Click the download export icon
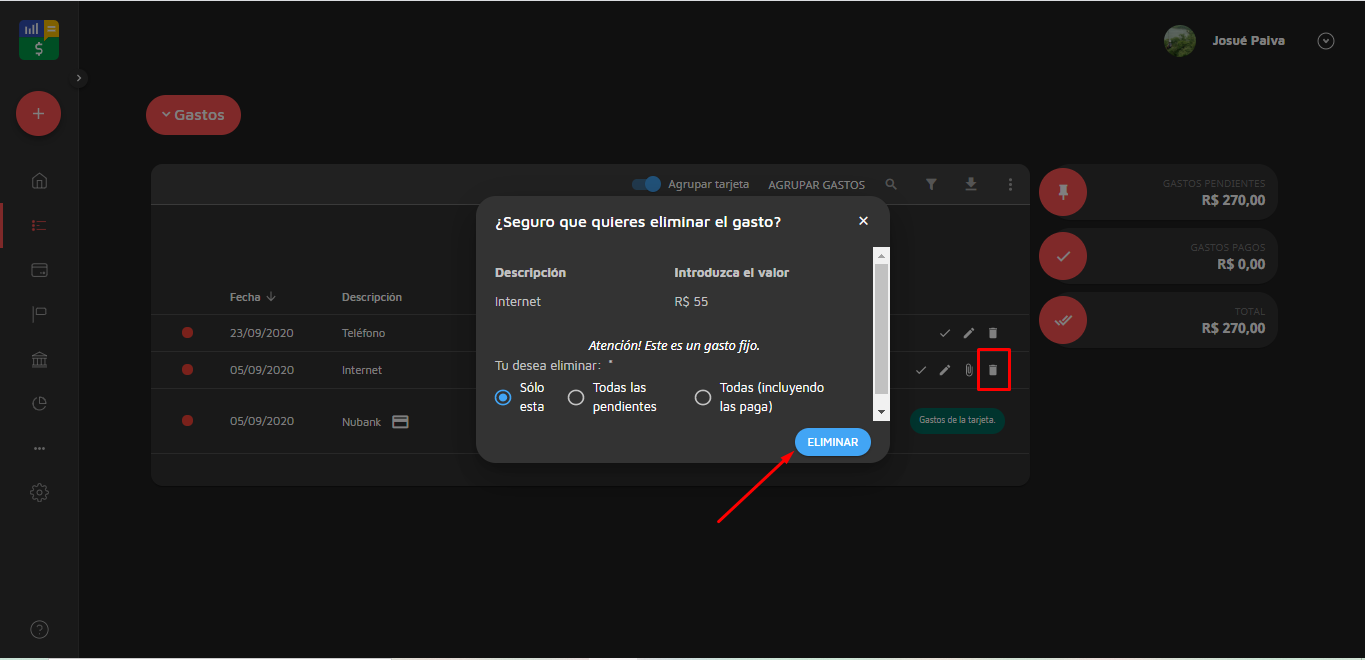Screen dimensions: 1365x660 pos(970,185)
